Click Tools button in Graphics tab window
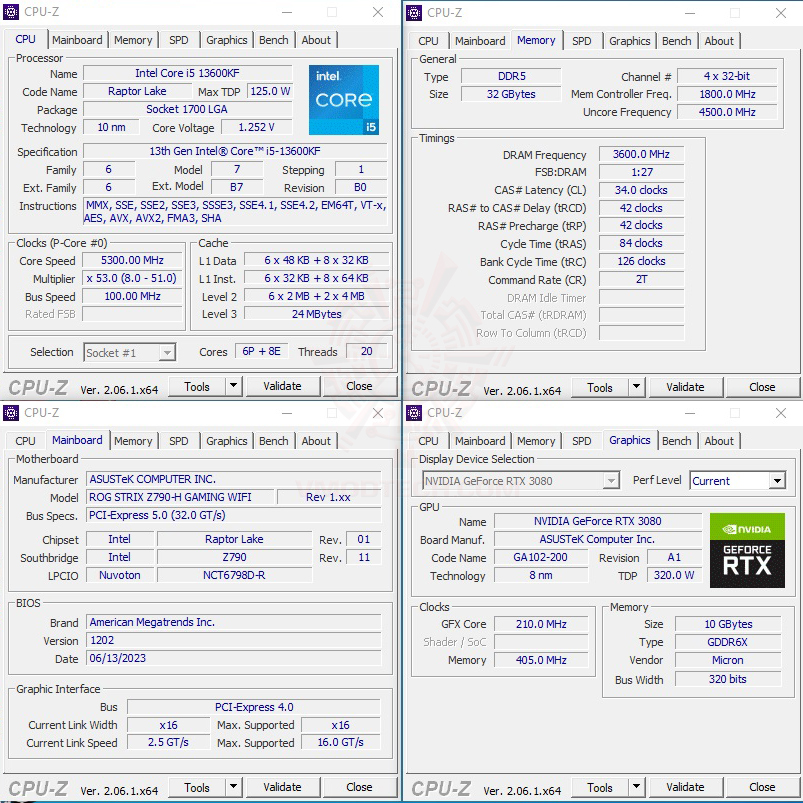Viewport: 803px width, 803px height. (x=600, y=788)
